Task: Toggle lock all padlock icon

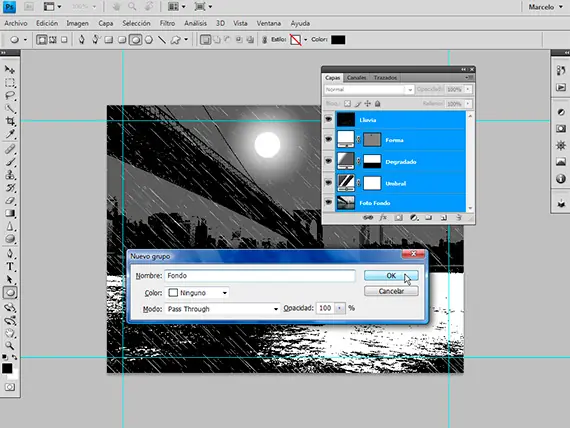Action: [x=378, y=104]
